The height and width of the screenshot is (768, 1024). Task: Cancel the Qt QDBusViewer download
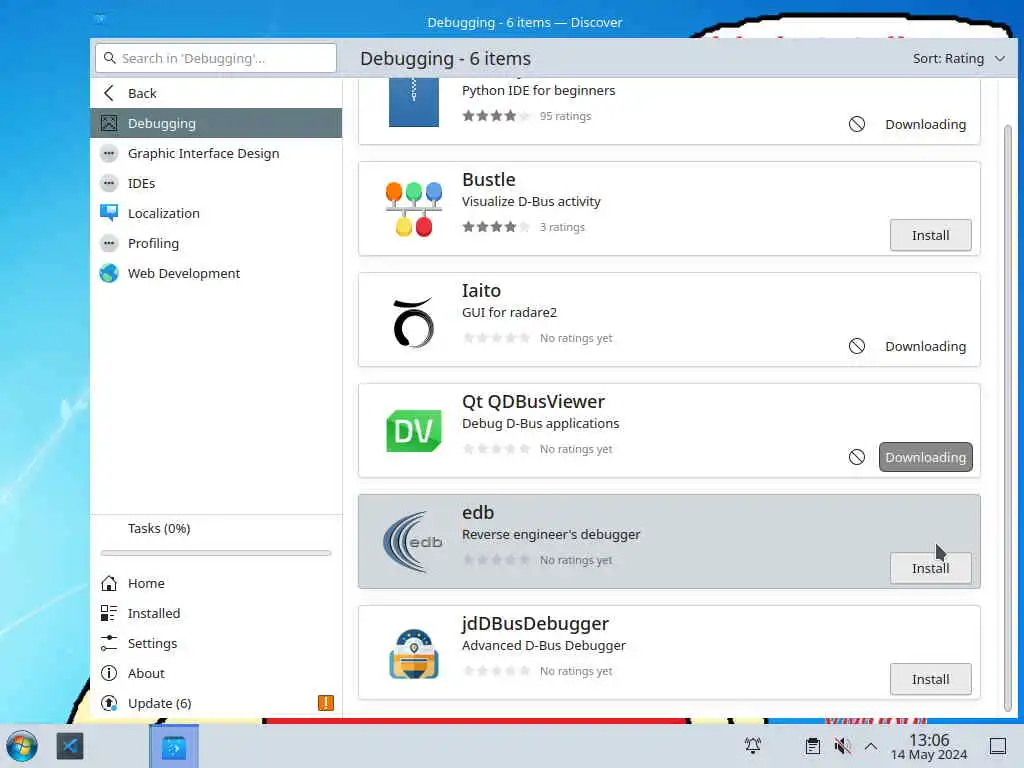[x=857, y=457]
